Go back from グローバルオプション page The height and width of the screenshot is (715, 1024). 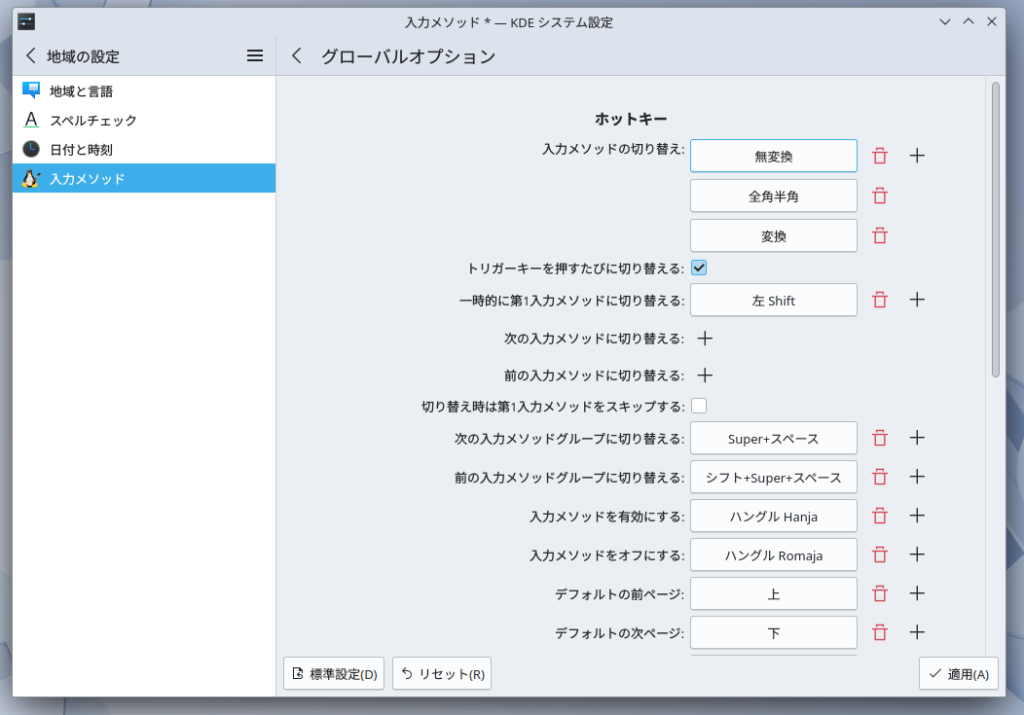(296, 56)
